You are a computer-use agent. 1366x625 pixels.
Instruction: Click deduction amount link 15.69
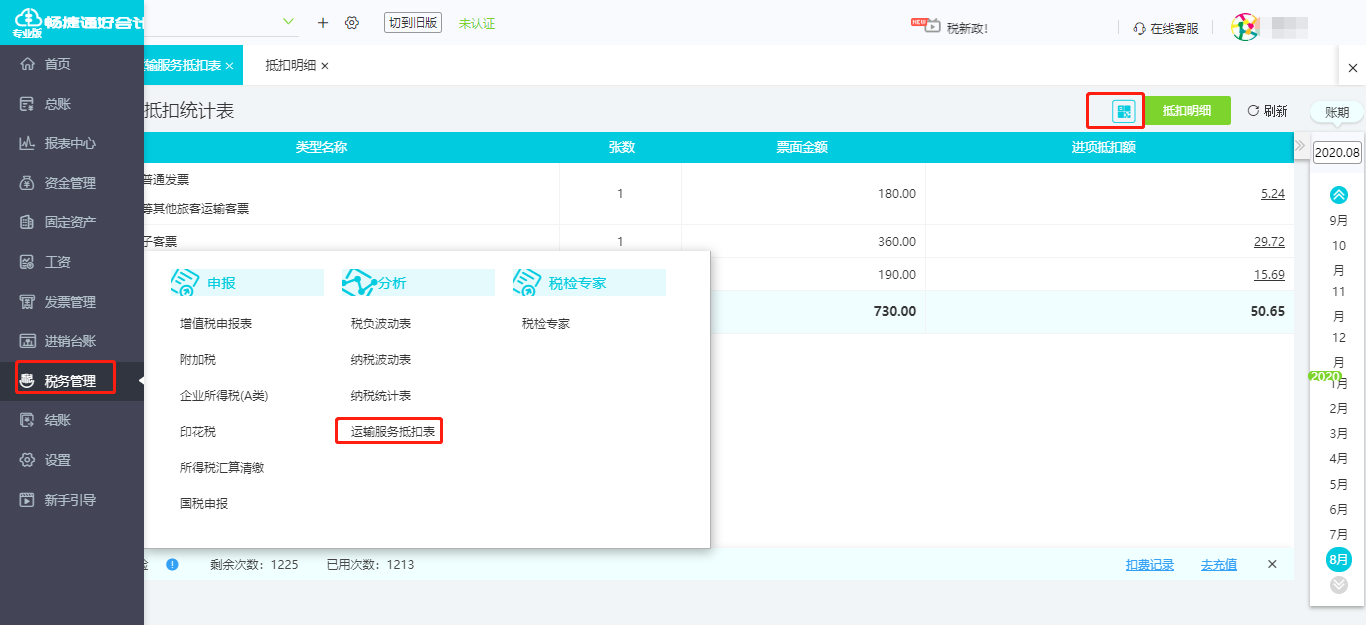tap(1269, 275)
